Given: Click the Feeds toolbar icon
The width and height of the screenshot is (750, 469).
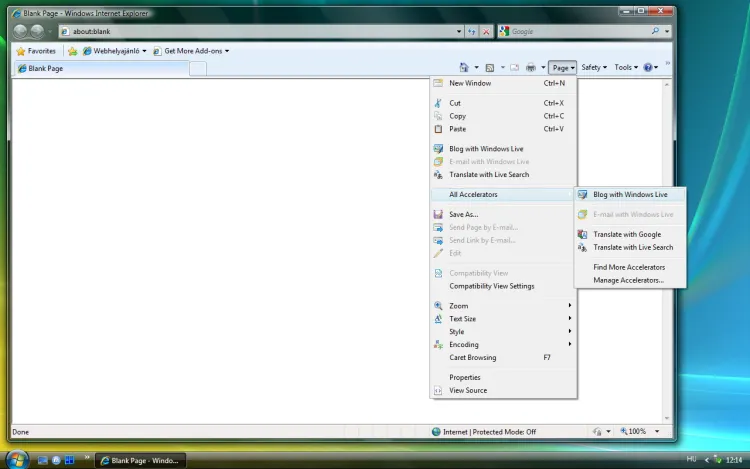Looking at the screenshot, I should pos(489,68).
